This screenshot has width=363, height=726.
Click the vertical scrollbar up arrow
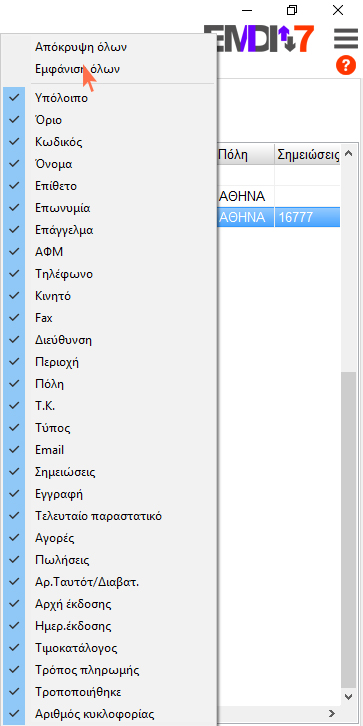(349, 154)
